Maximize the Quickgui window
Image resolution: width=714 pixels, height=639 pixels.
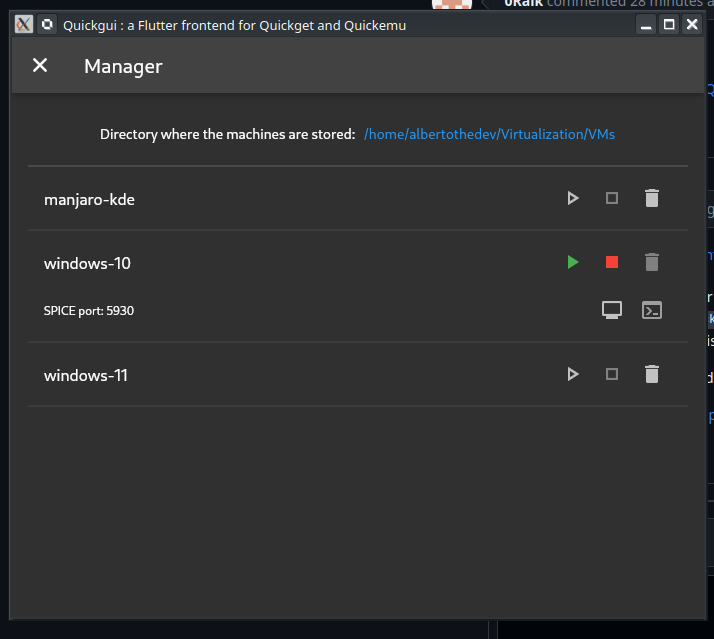[x=669, y=25]
